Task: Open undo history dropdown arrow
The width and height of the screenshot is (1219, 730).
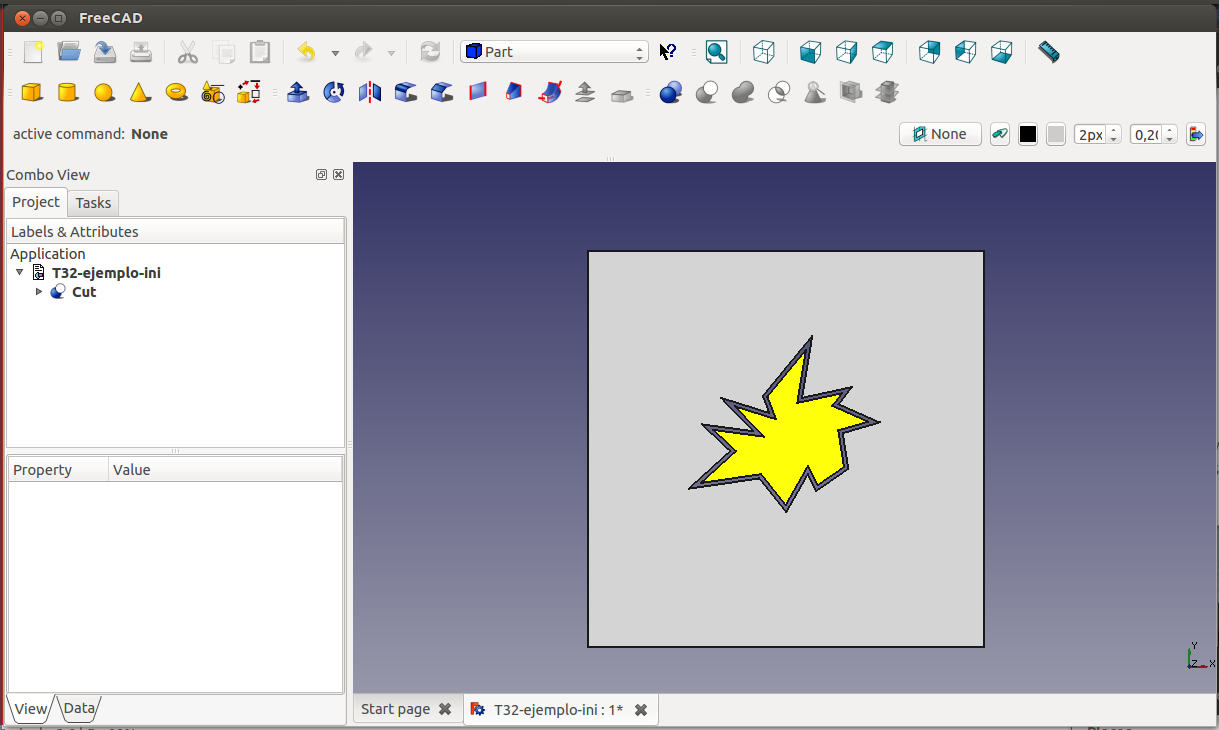Action: (x=335, y=53)
